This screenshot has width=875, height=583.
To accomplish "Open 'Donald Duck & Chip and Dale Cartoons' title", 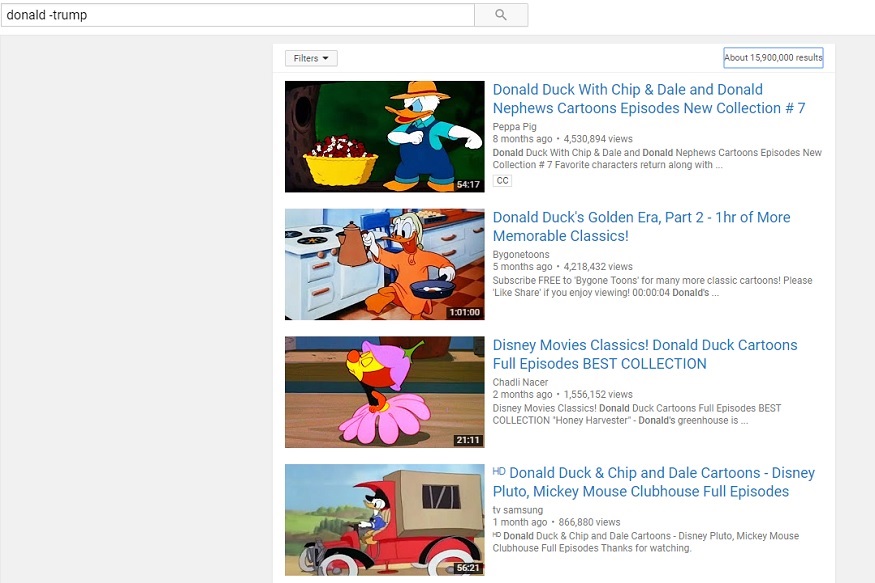I will (x=653, y=482).
